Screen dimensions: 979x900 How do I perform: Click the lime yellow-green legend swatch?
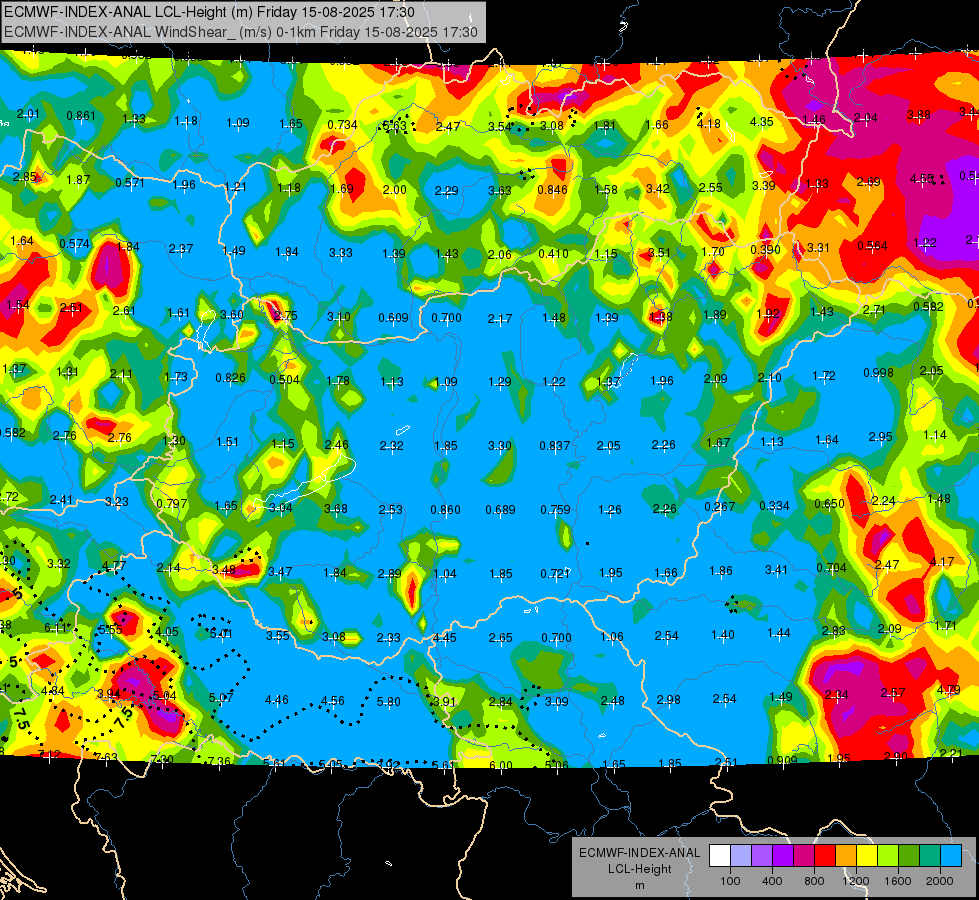[888, 856]
